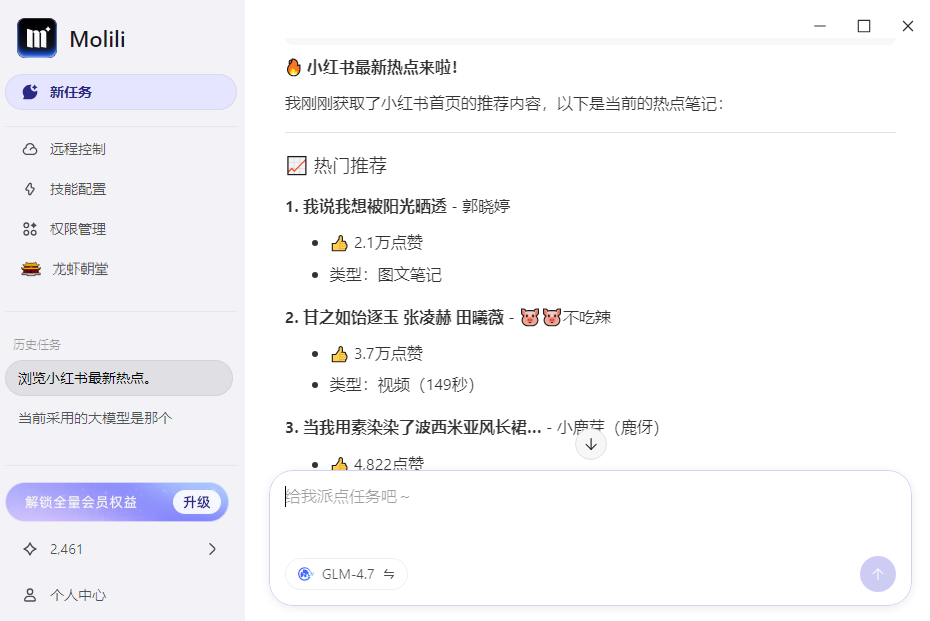Screen dimensions: 930x621
Task: Expand credits details with the chevron arrow
Action: [212, 549]
